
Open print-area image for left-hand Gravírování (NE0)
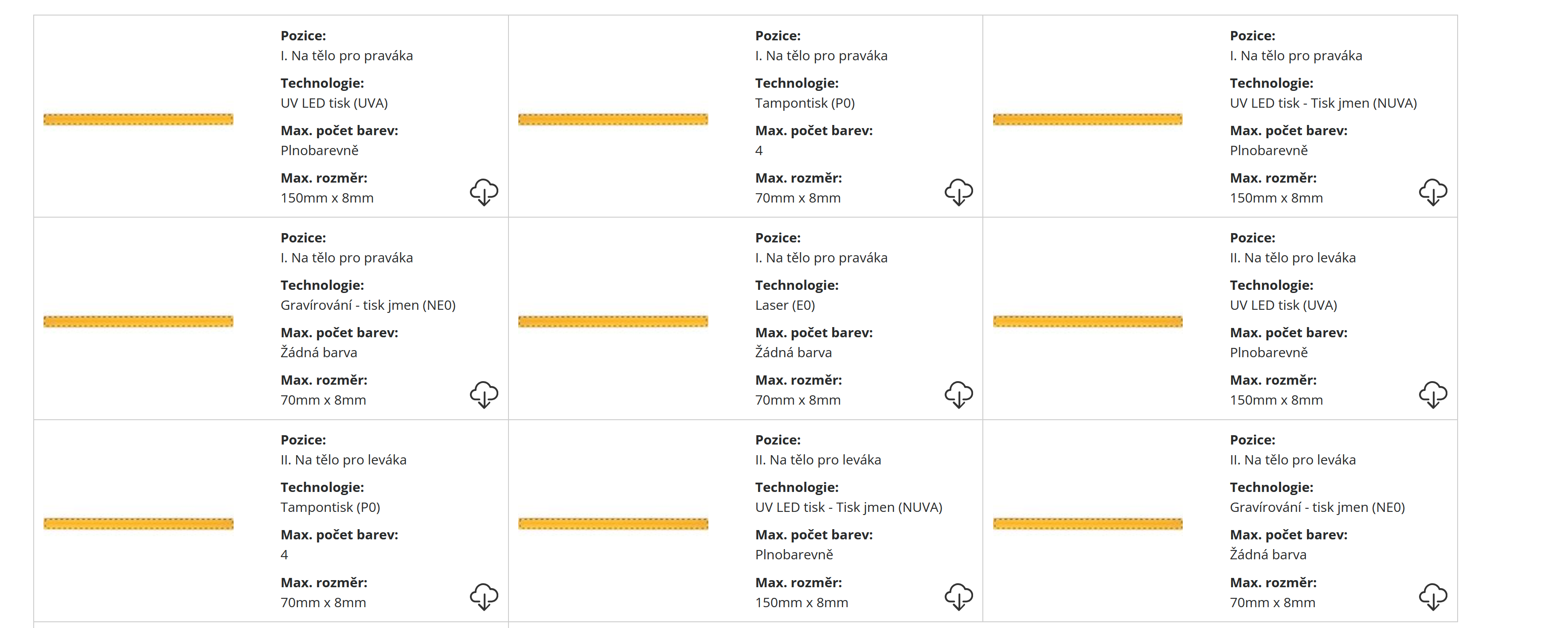[x=1088, y=523]
